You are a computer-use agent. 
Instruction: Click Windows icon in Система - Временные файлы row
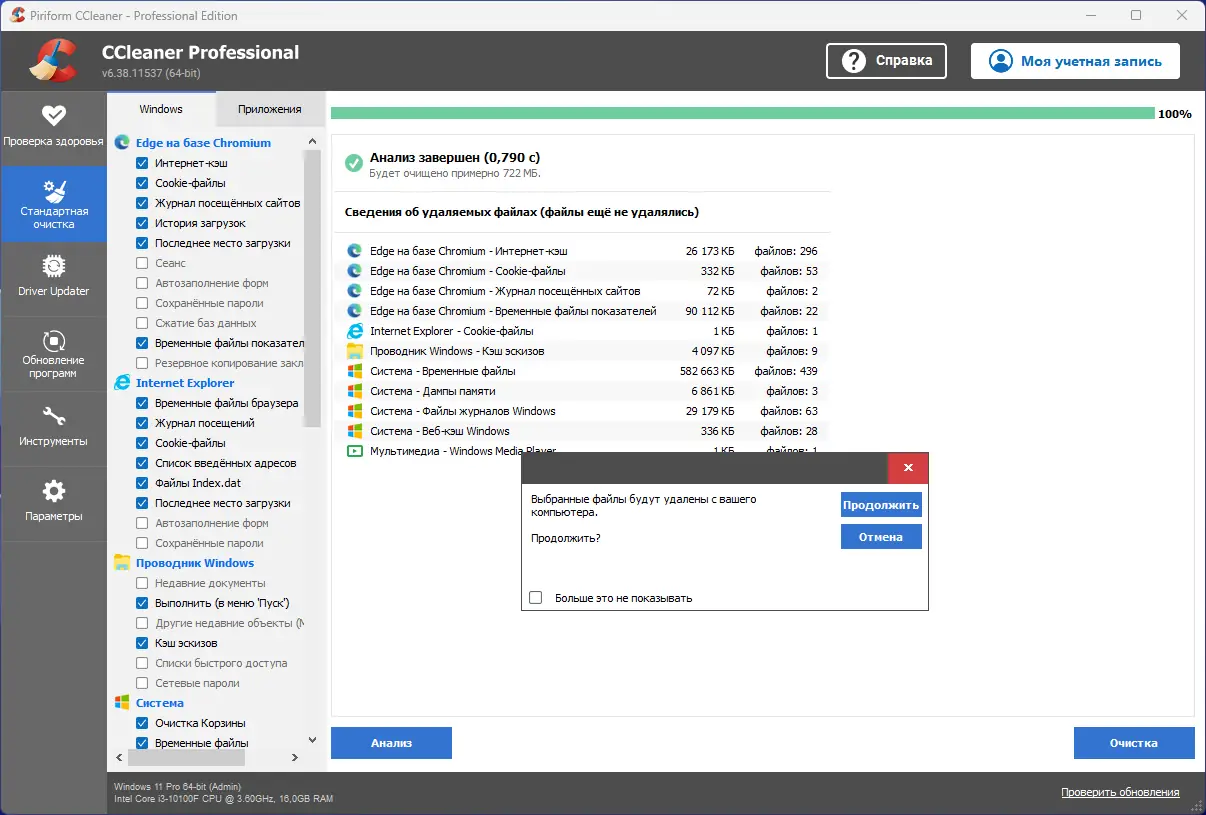point(354,371)
